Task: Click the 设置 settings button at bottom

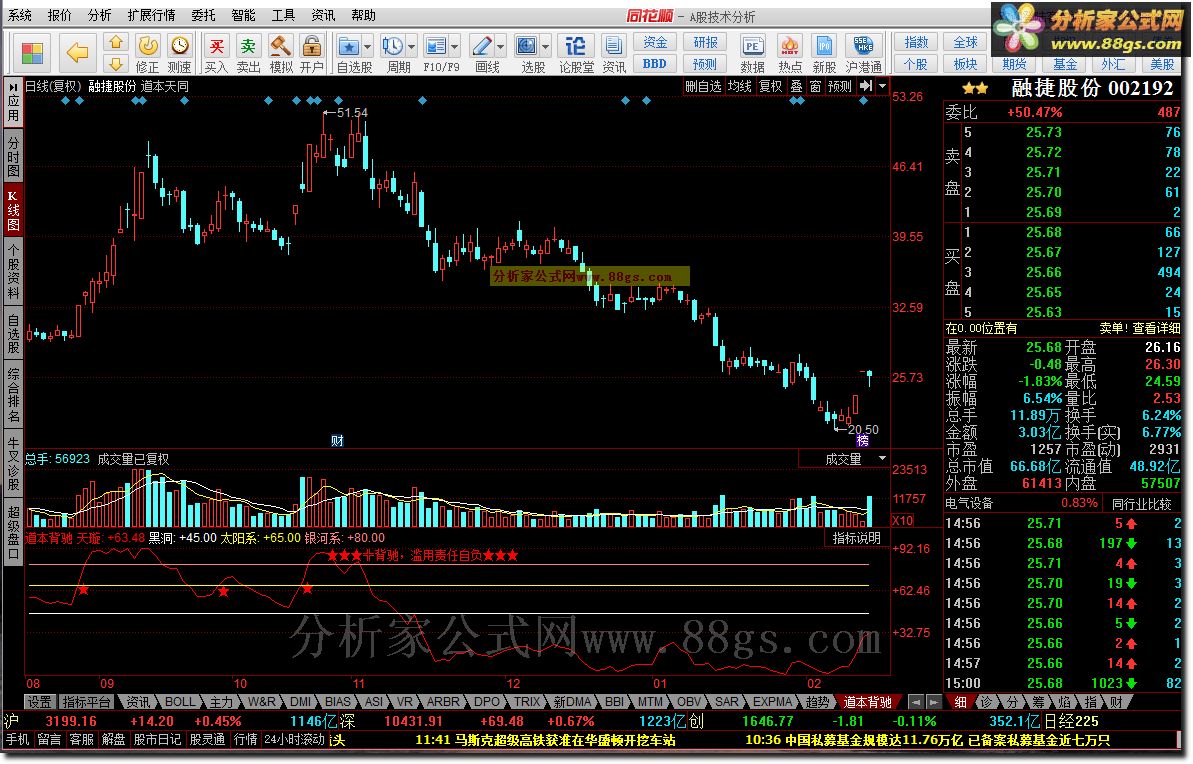Action: click(40, 702)
